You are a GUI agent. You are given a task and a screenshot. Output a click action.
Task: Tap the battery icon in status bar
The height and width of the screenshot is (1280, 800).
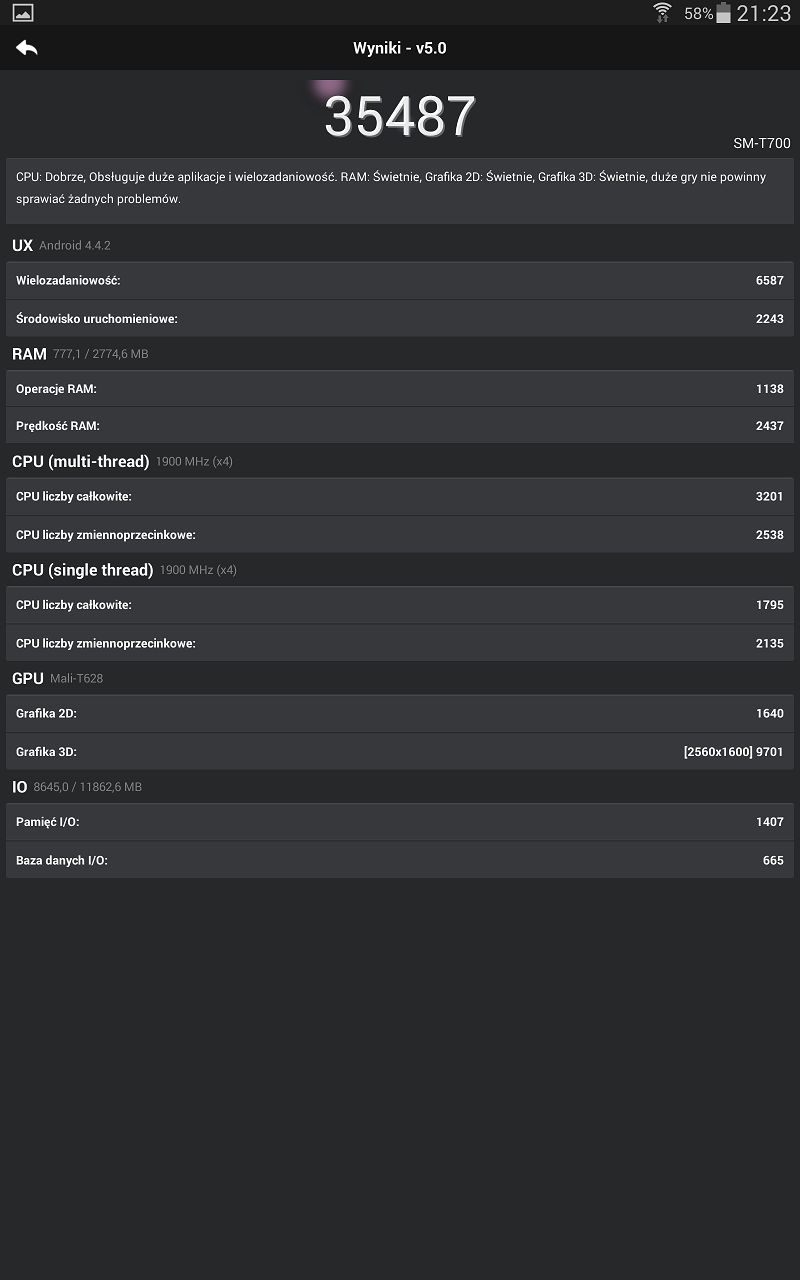coord(723,13)
